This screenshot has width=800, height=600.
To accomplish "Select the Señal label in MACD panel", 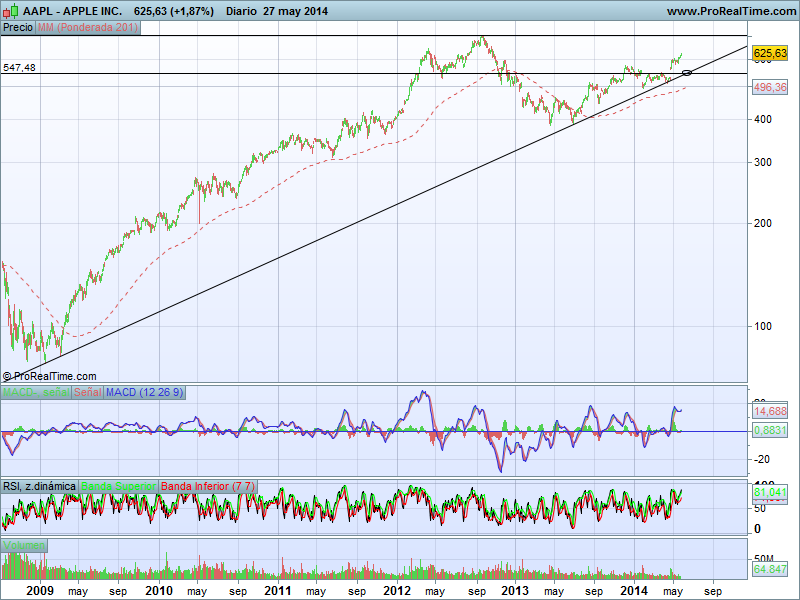I will pyautogui.click(x=88, y=392).
